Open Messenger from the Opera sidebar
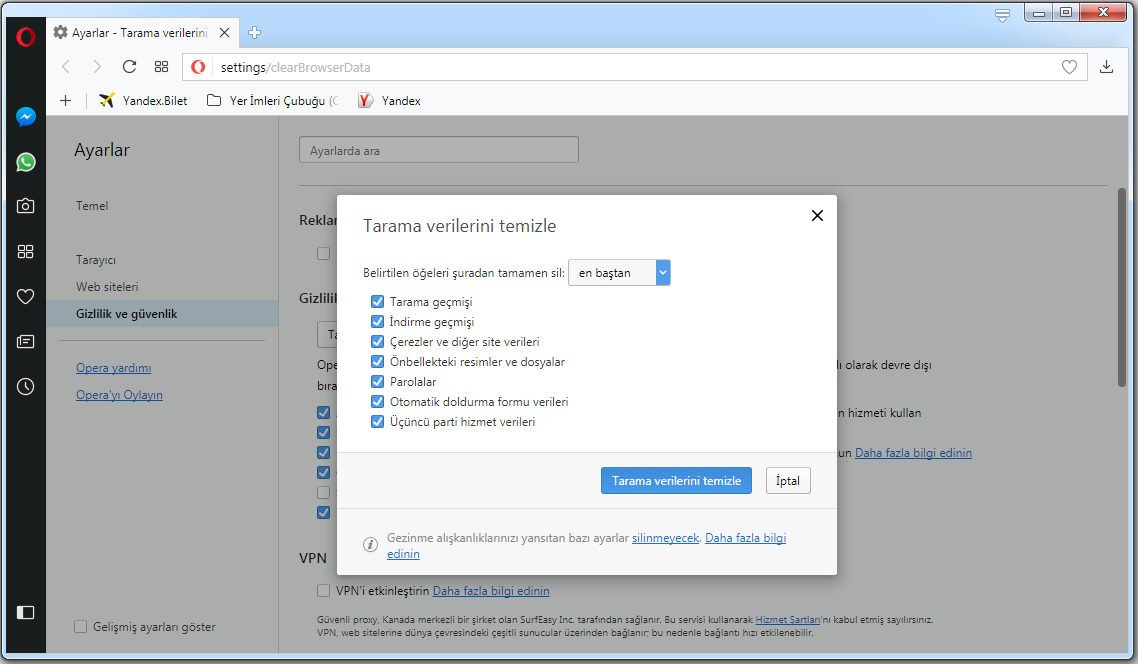 click(26, 117)
